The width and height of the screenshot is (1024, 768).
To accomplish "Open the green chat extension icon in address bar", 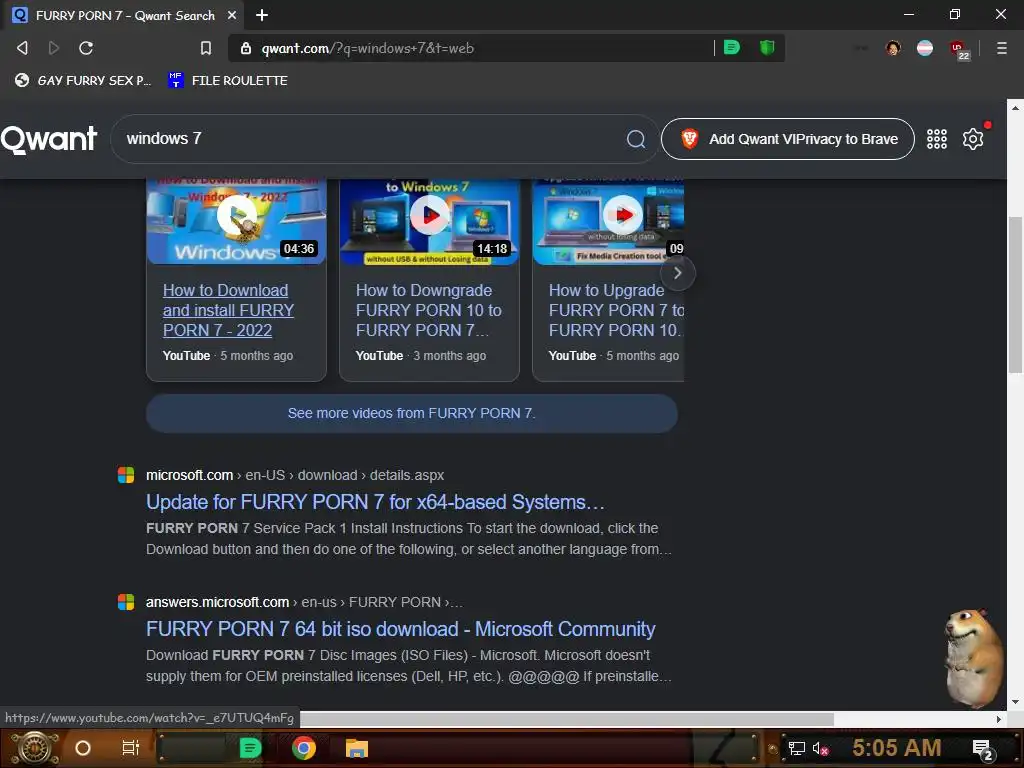I will click(x=731, y=47).
